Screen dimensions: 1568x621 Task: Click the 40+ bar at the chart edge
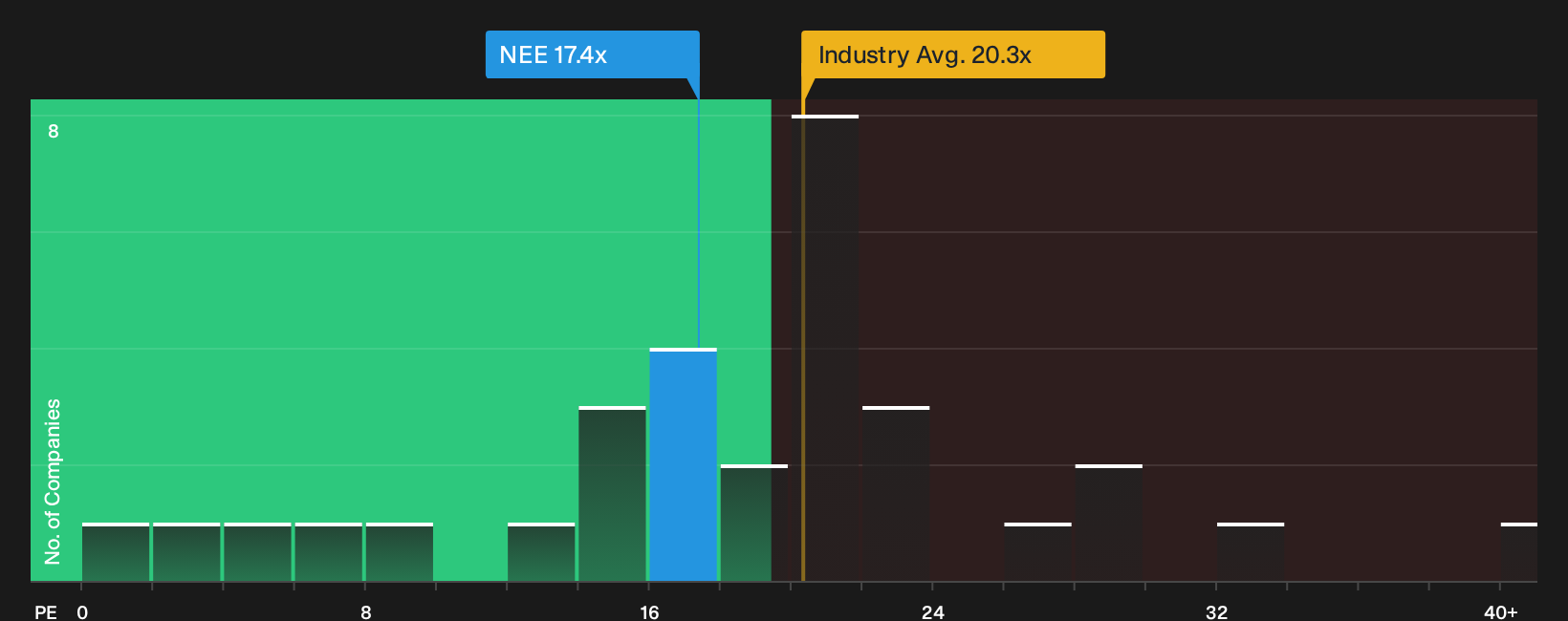pyautogui.click(x=1519, y=552)
